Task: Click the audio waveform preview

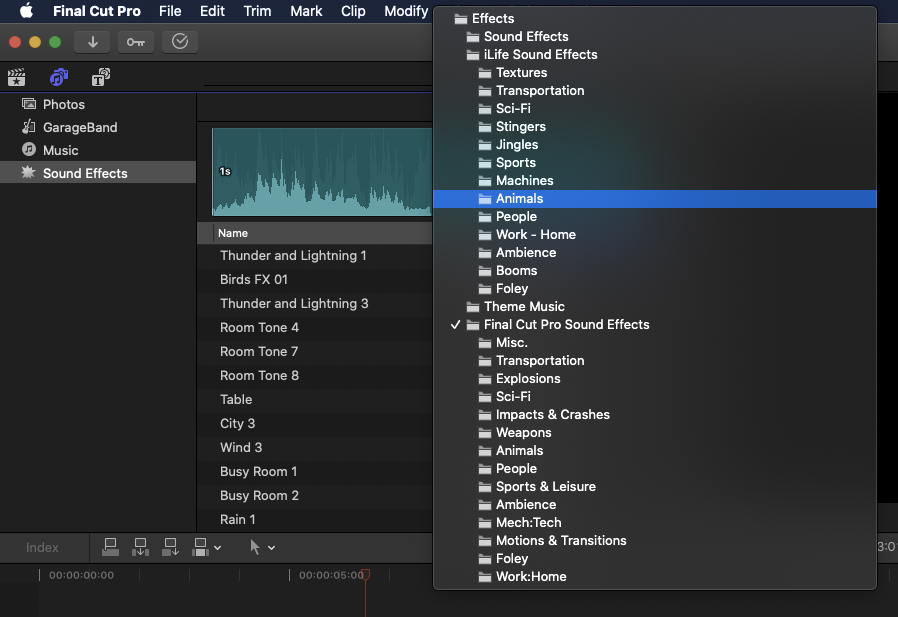Action: pyautogui.click(x=322, y=172)
